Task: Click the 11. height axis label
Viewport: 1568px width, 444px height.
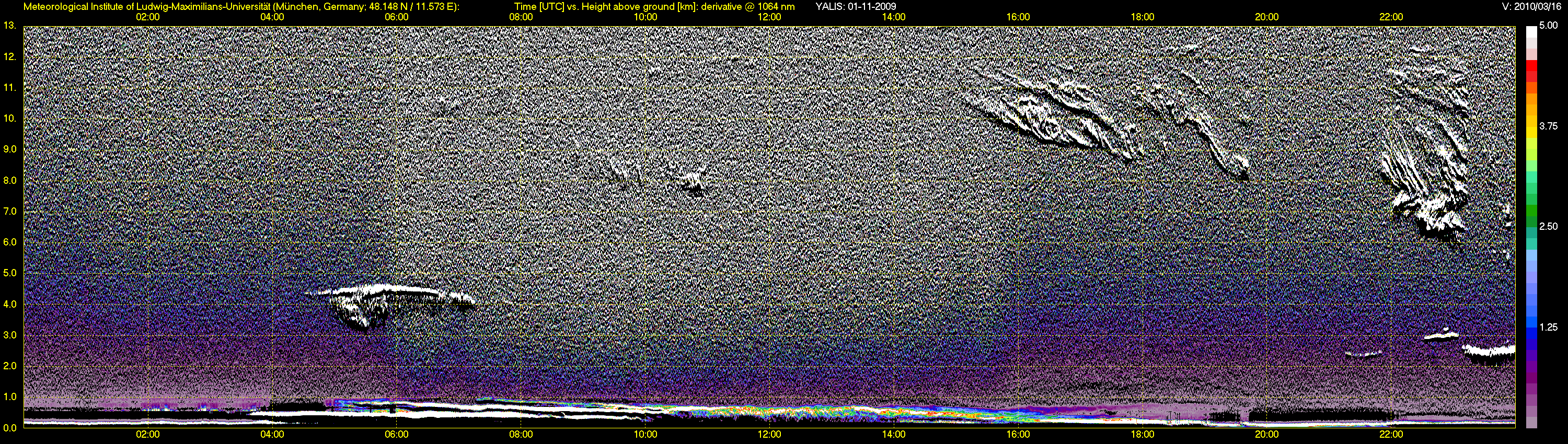Action: (x=10, y=88)
